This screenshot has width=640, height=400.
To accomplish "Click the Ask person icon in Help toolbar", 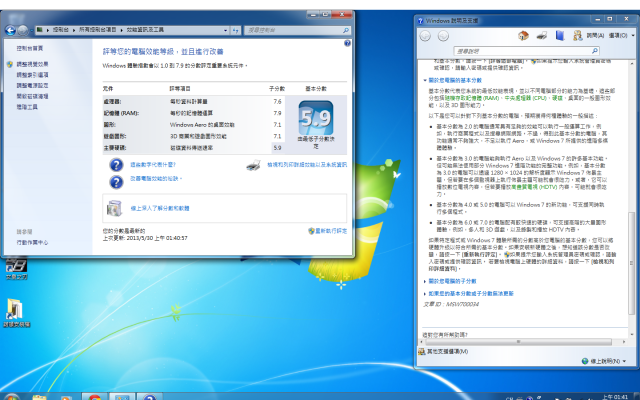I will tap(578, 36).
